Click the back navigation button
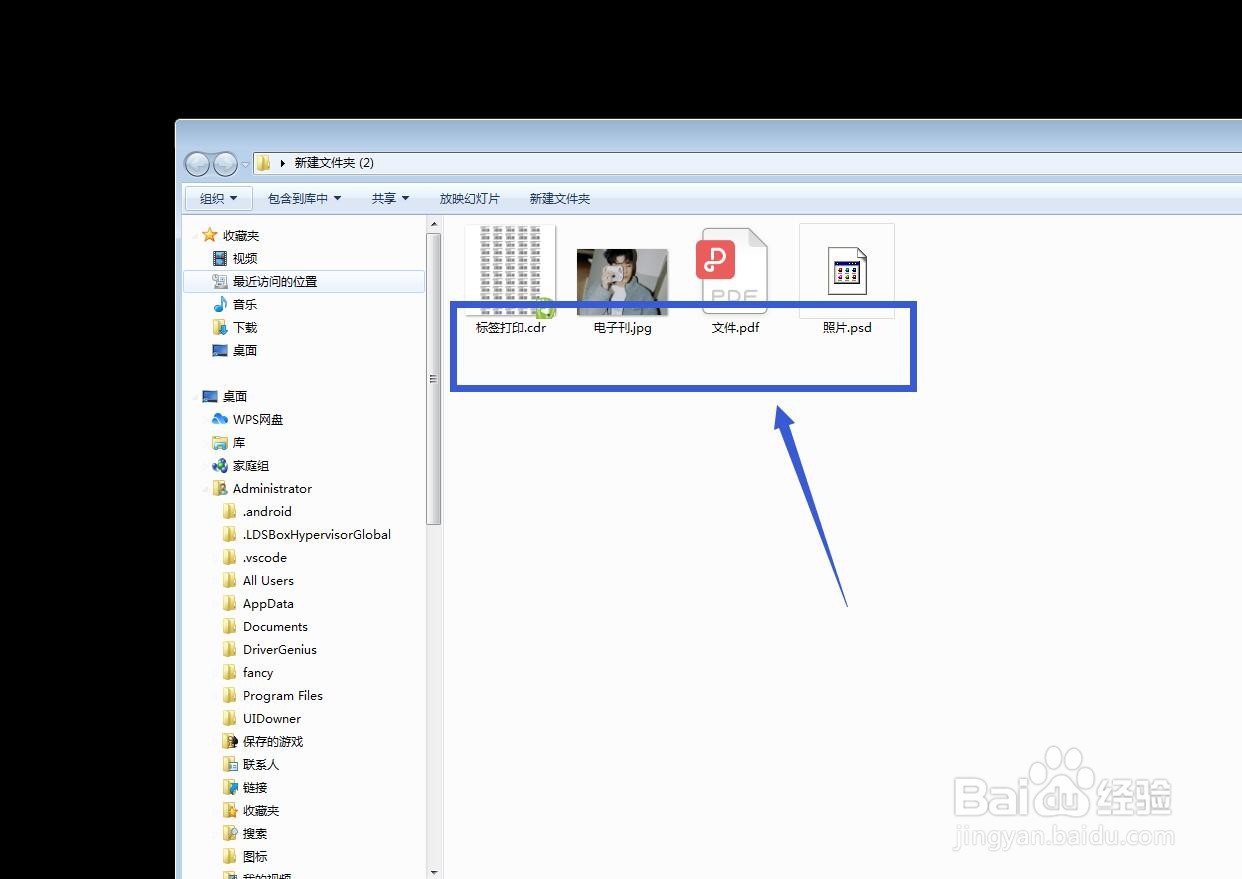The width and height of the screenshot is (1242, 879). point(197,163)
